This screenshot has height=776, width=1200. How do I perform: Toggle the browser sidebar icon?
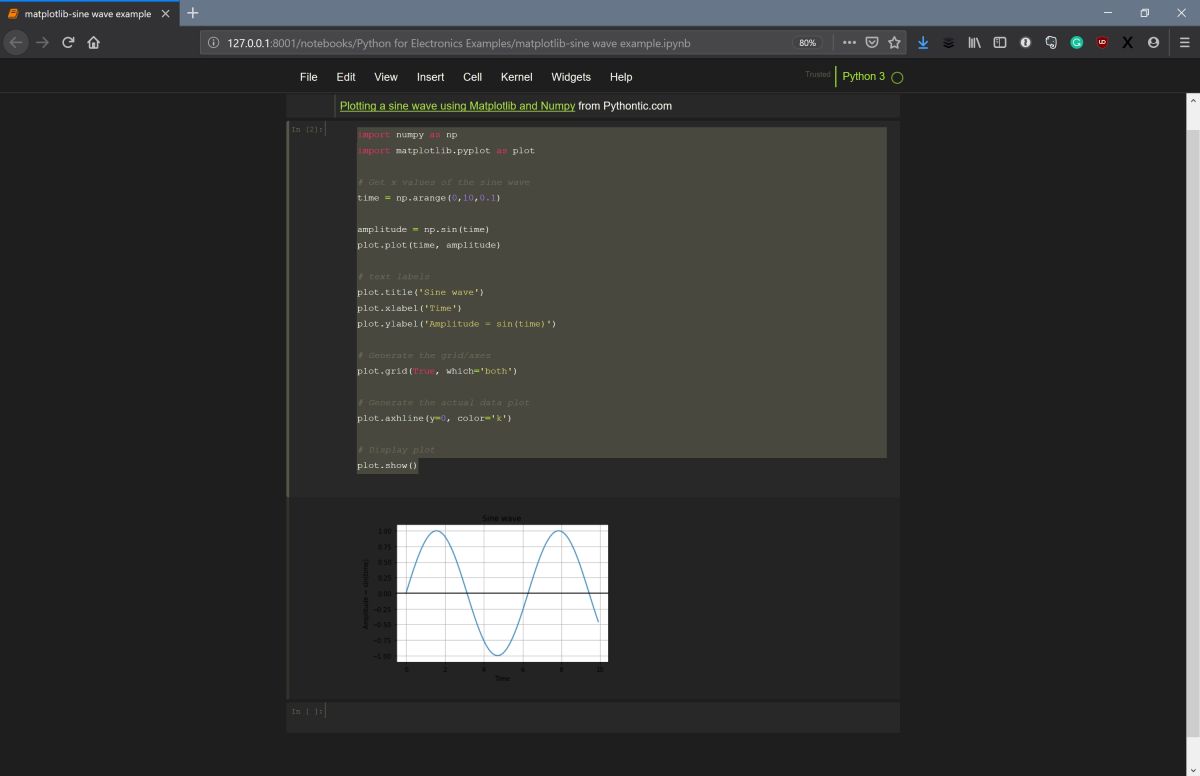point(999,43)
